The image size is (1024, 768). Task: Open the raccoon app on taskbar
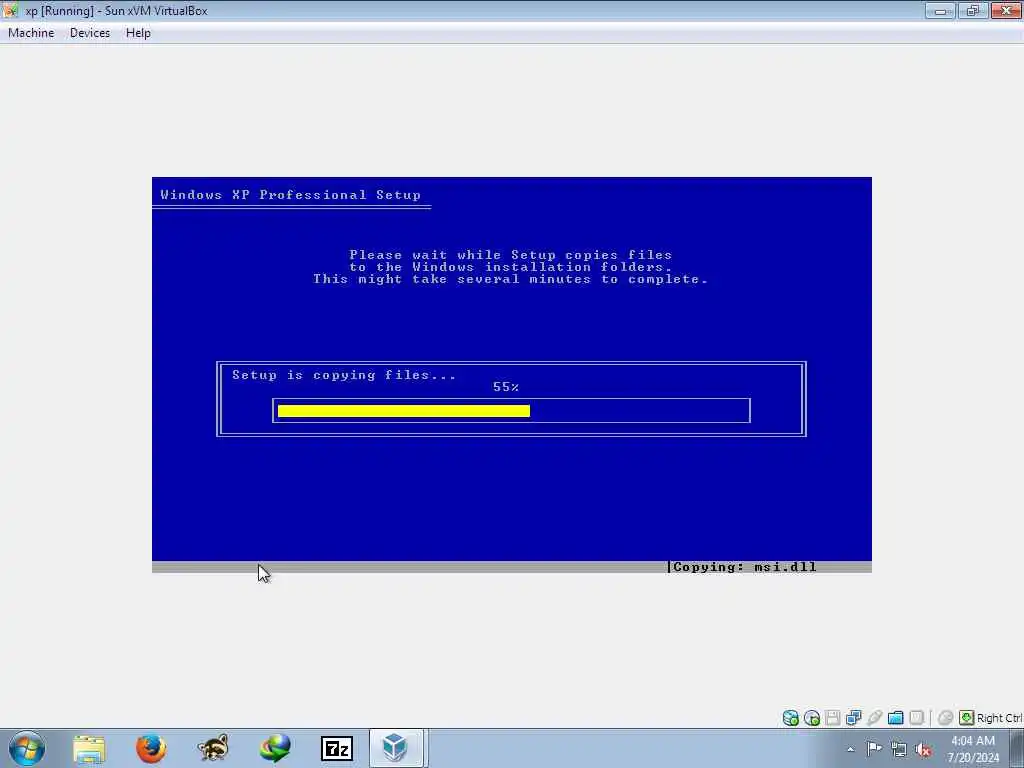[213, 748]
